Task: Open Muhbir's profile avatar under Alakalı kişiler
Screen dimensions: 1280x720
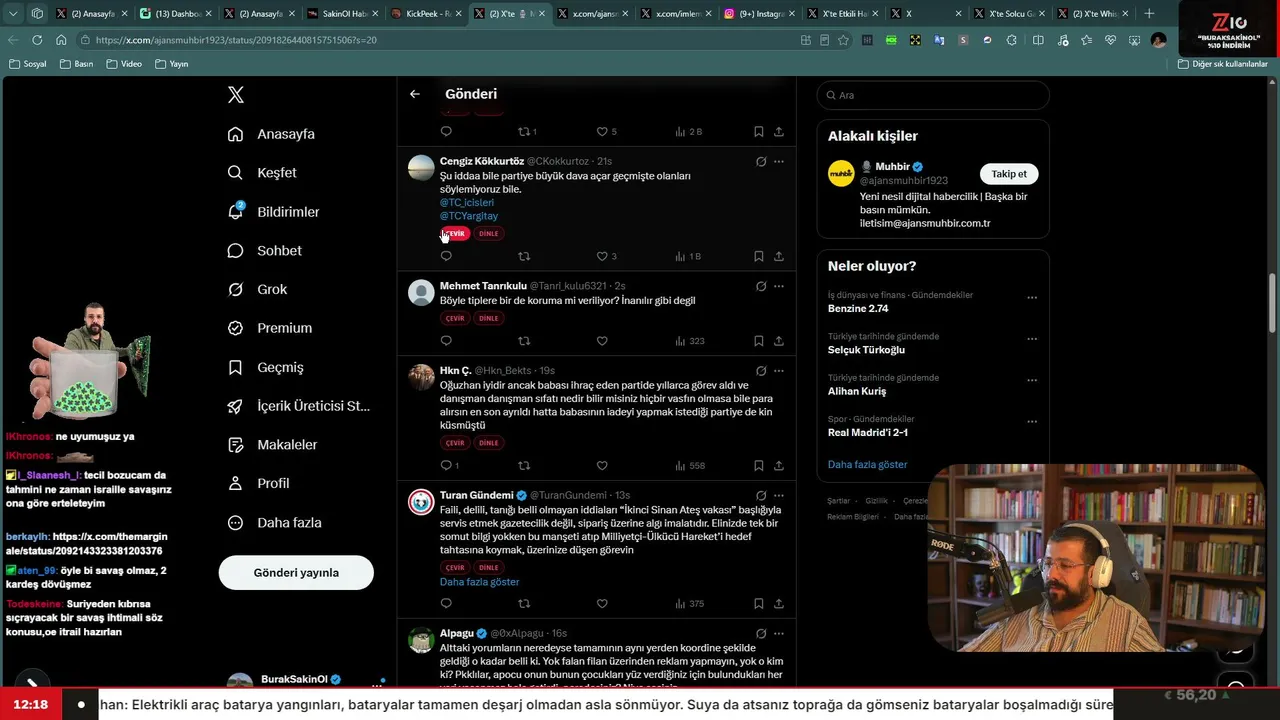Action: tap(841, 173)
